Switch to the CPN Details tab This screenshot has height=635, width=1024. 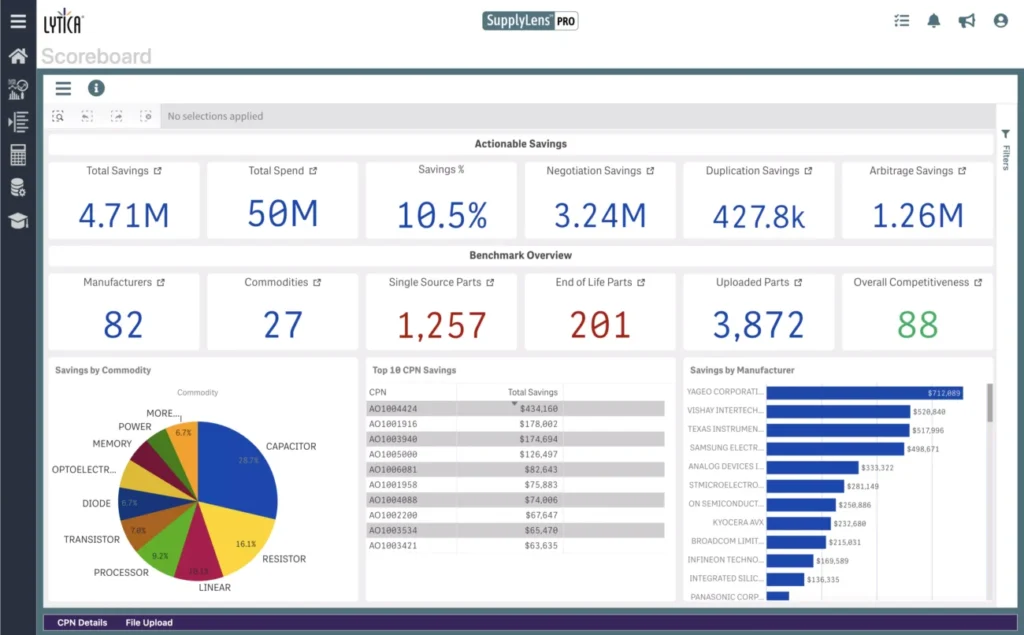pos(82,623)
